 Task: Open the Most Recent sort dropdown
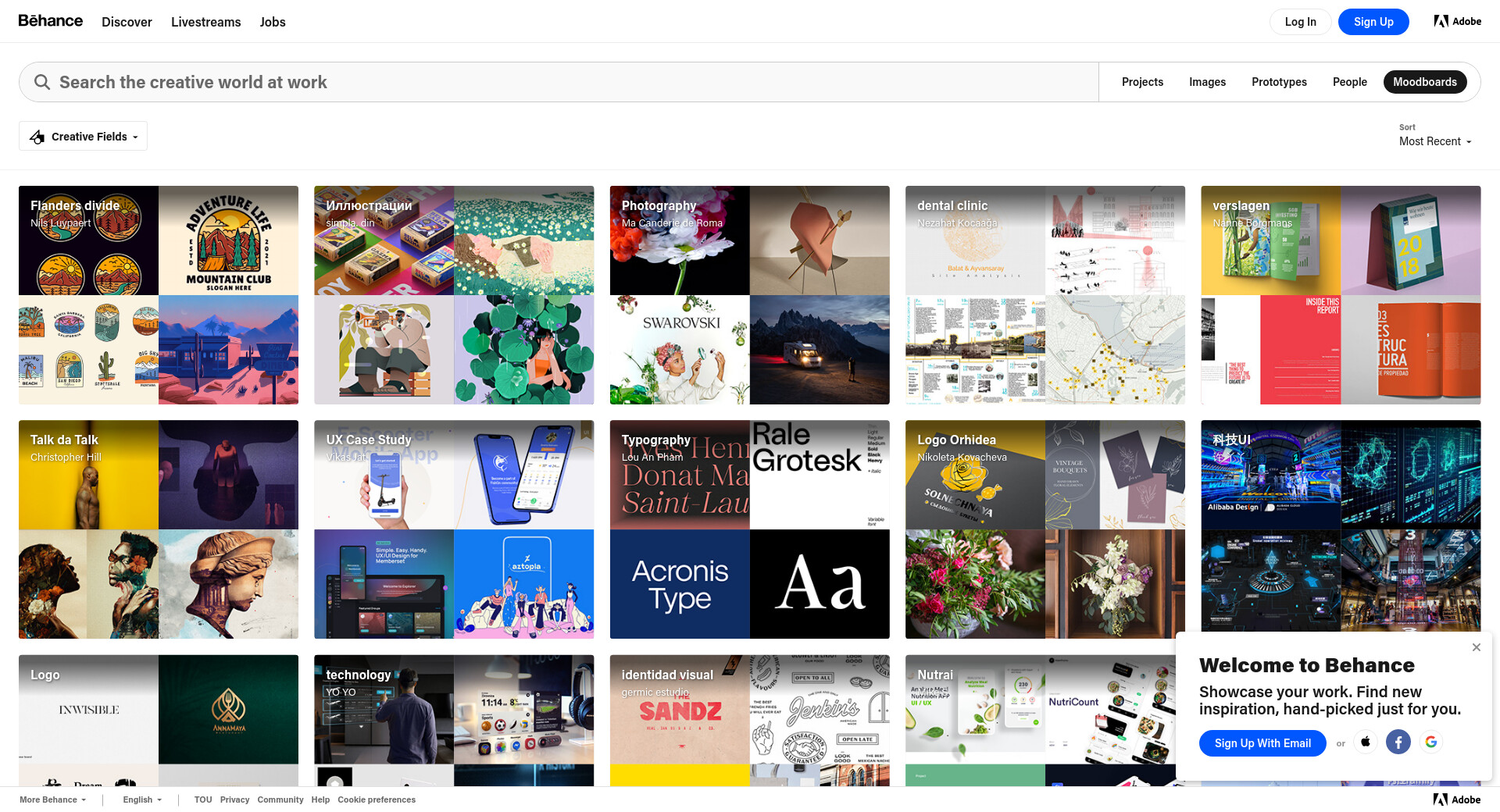[x=1434, y=141]
